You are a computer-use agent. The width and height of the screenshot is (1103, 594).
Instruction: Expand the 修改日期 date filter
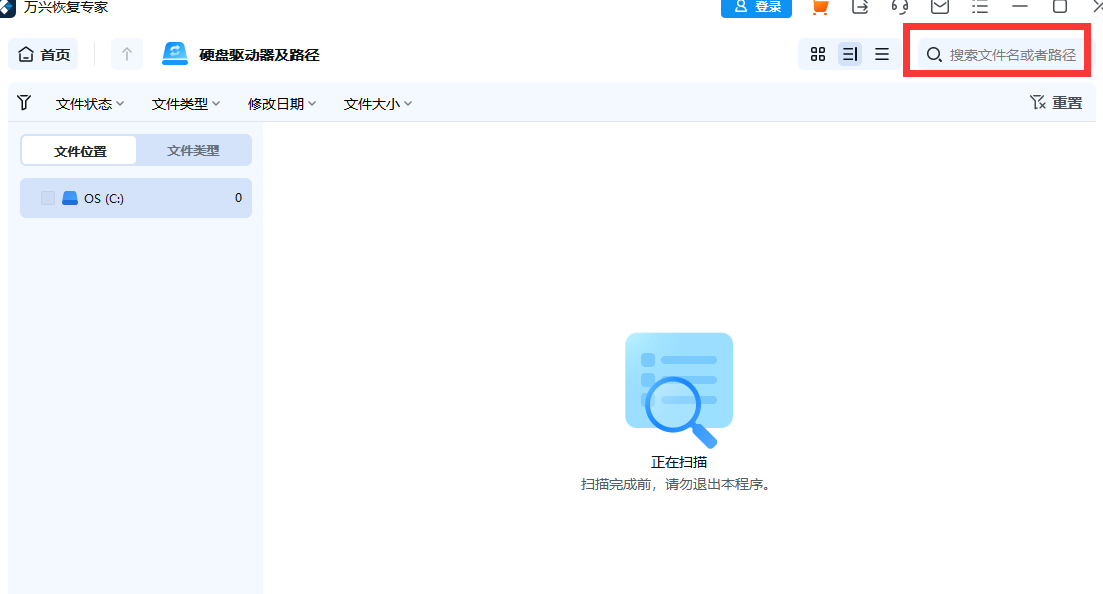[x=281, y=102]
